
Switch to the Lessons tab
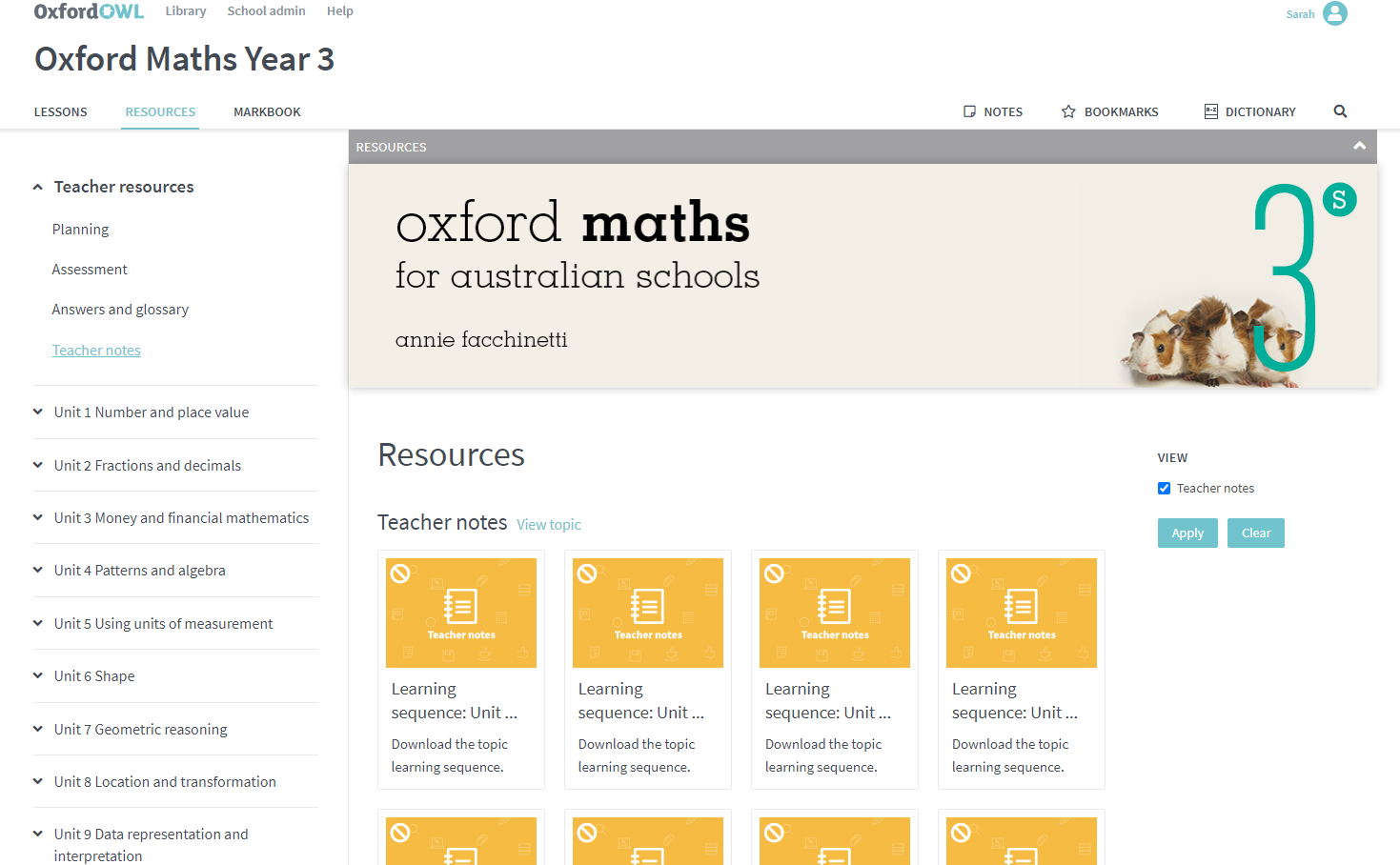click(61, 112)
